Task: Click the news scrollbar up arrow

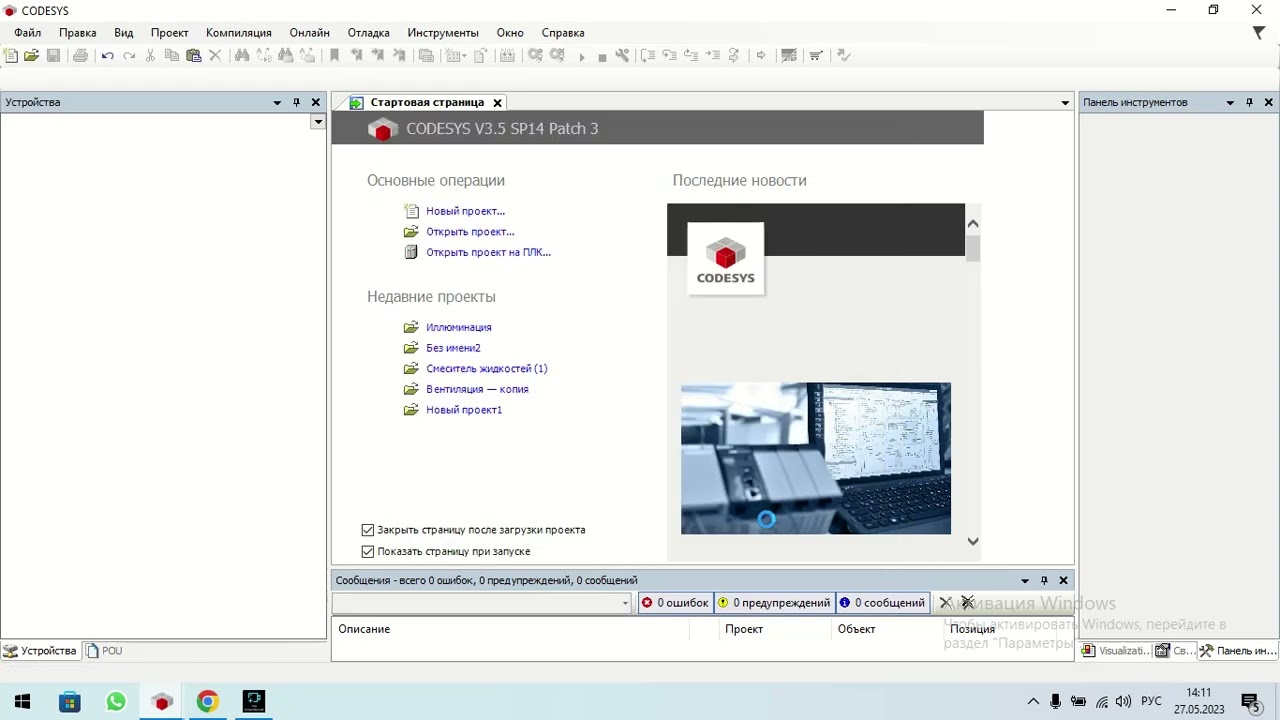Action: (x=973, y=224)
